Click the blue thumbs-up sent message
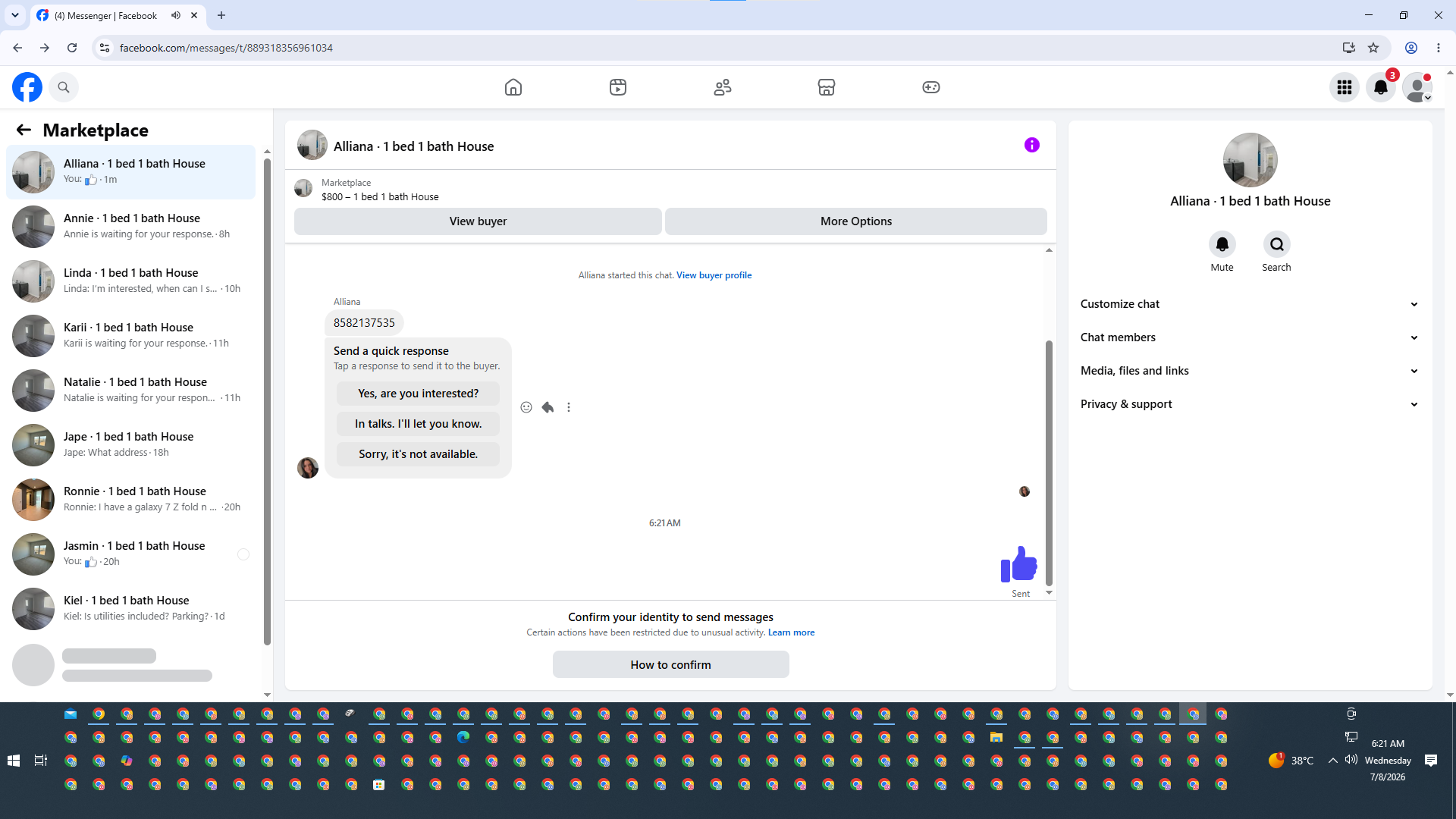Screen dimensions: 1456x819 pyautogui.click(x=1018, y=564)
